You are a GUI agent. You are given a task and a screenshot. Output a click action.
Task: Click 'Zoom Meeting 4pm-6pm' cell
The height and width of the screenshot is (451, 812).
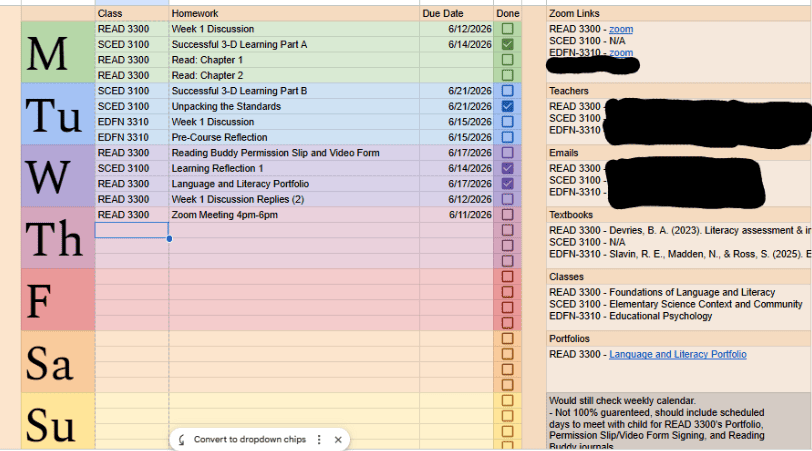click(x=294, y=215)
